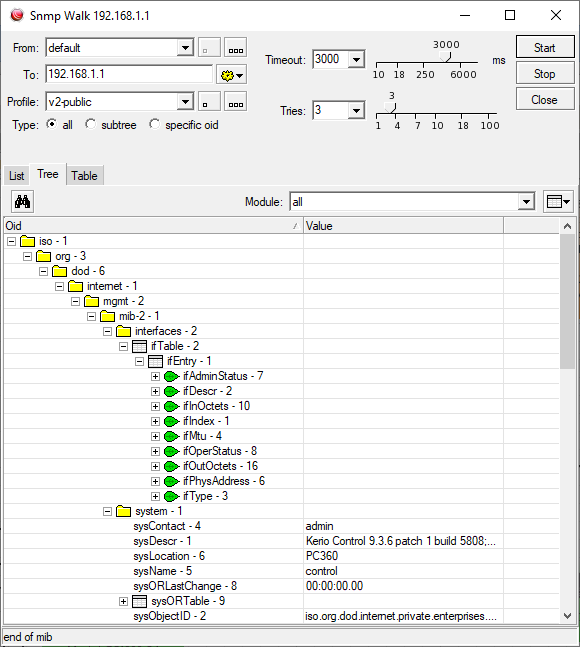Open the table view options icon
Screen dimensions: 580x647
coord(558,202)
